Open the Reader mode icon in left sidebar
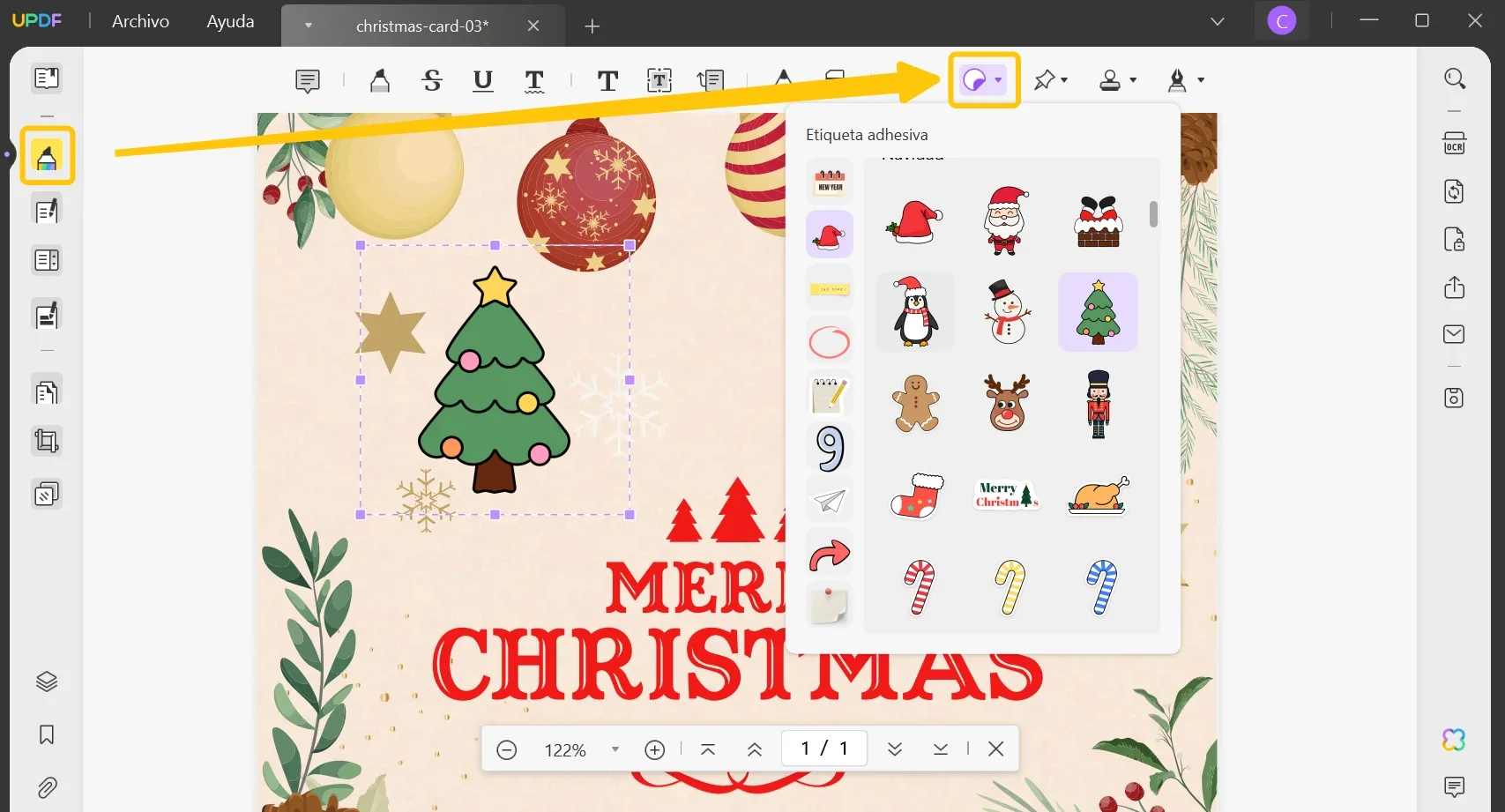1505x812 pixels. point(47,78)
